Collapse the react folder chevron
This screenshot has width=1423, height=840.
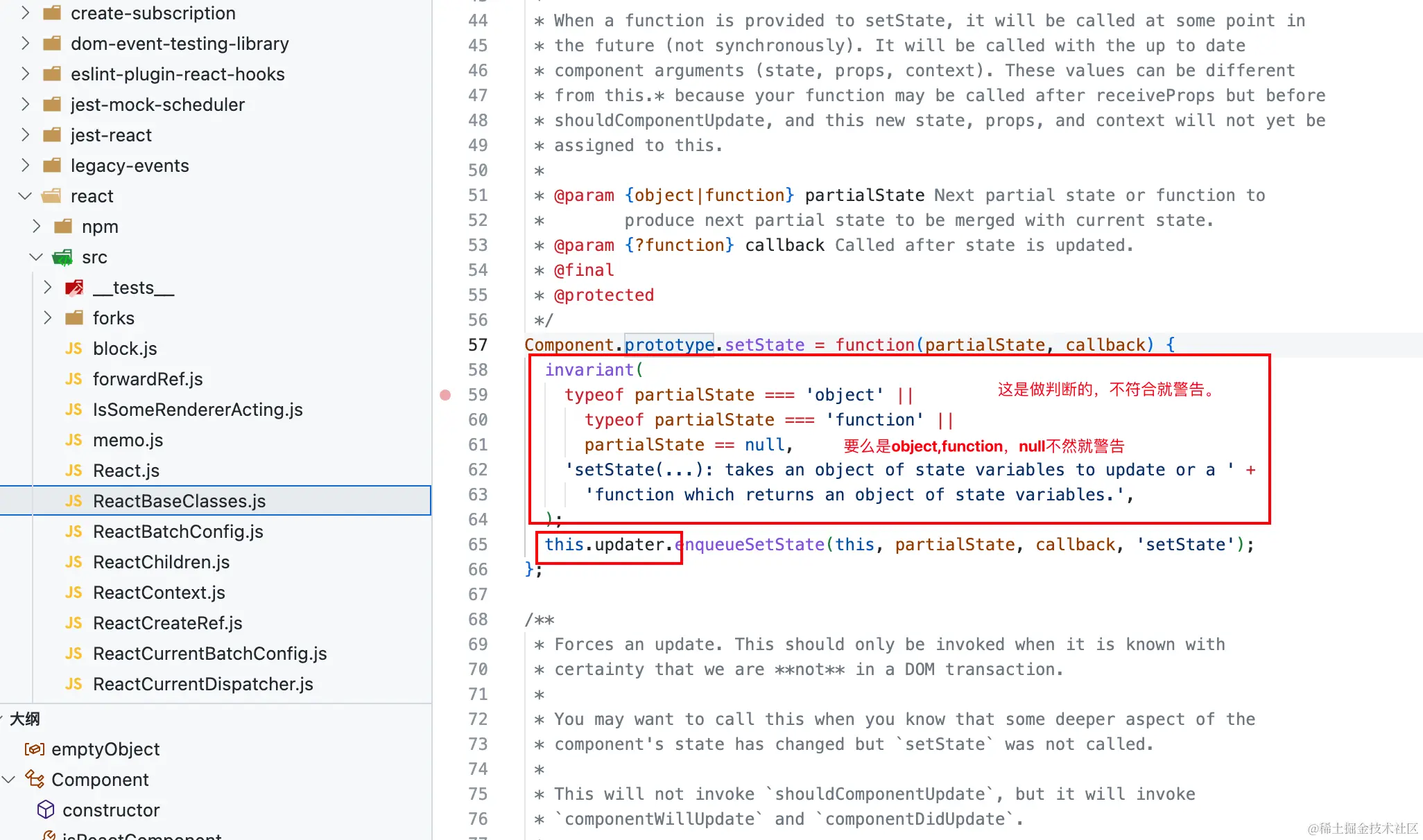(x=25, y=196)
